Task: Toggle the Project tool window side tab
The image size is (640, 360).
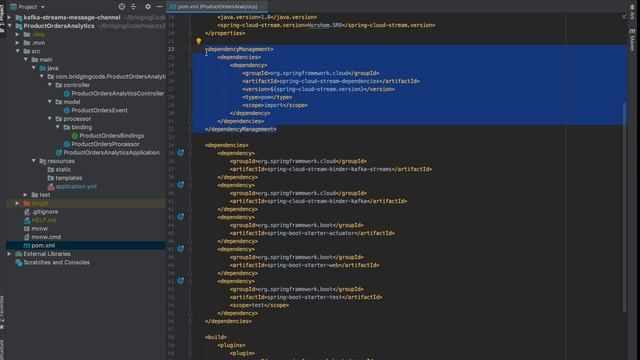Action: pyautogui.click(x=2, y=18)
